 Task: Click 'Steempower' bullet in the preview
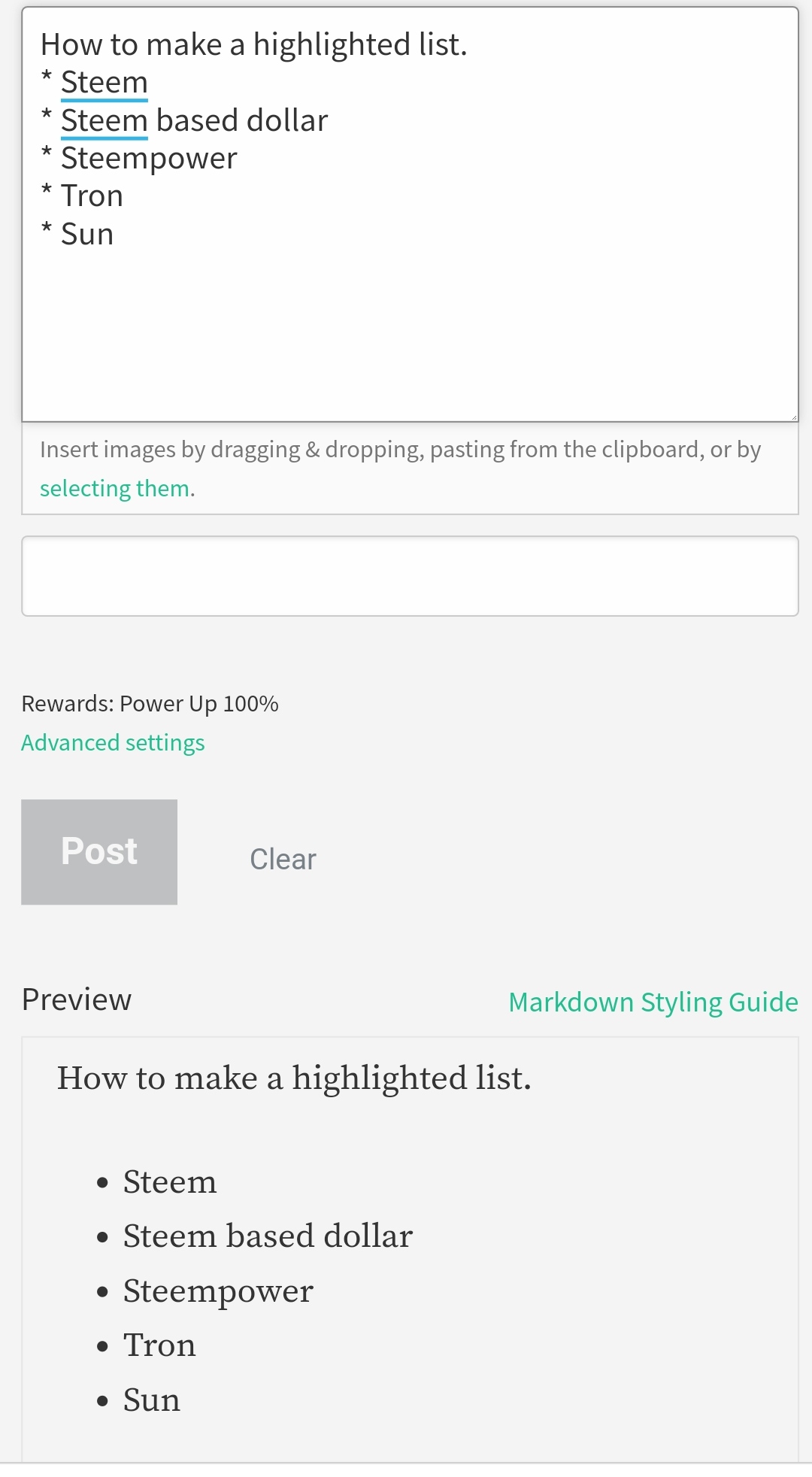(x=218, y=1291)
